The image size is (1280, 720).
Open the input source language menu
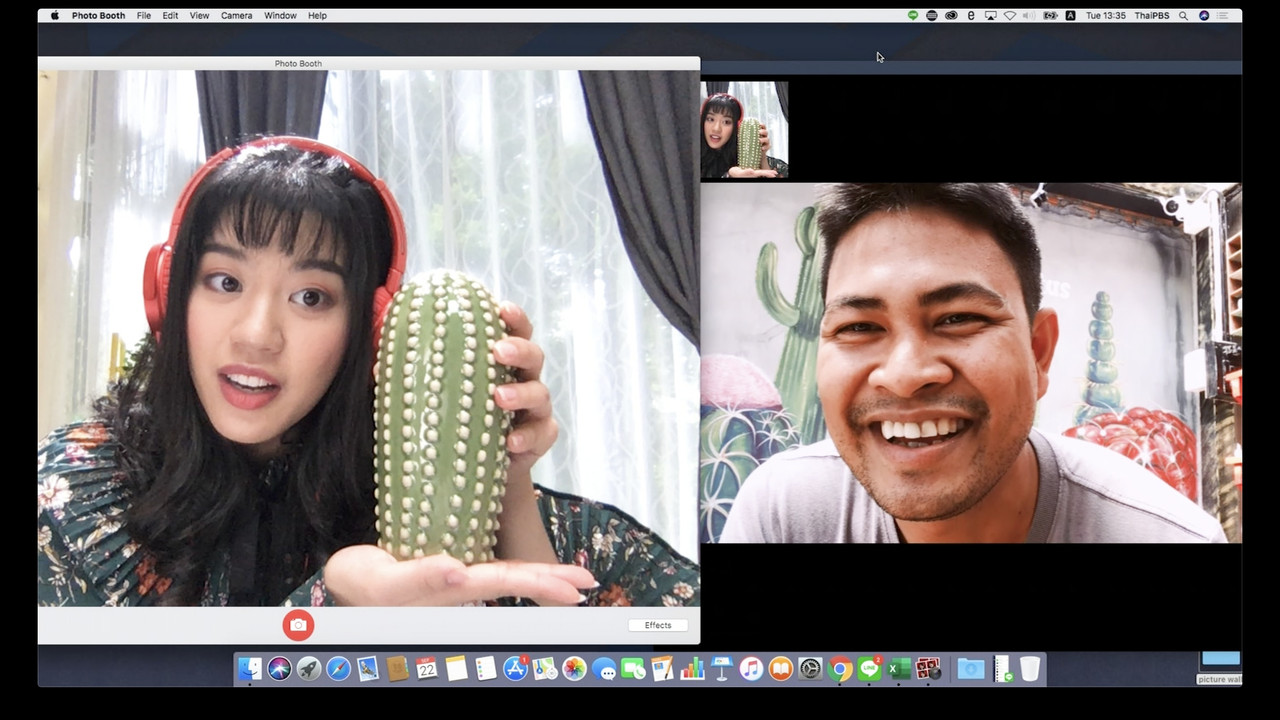click(1070, 16)
